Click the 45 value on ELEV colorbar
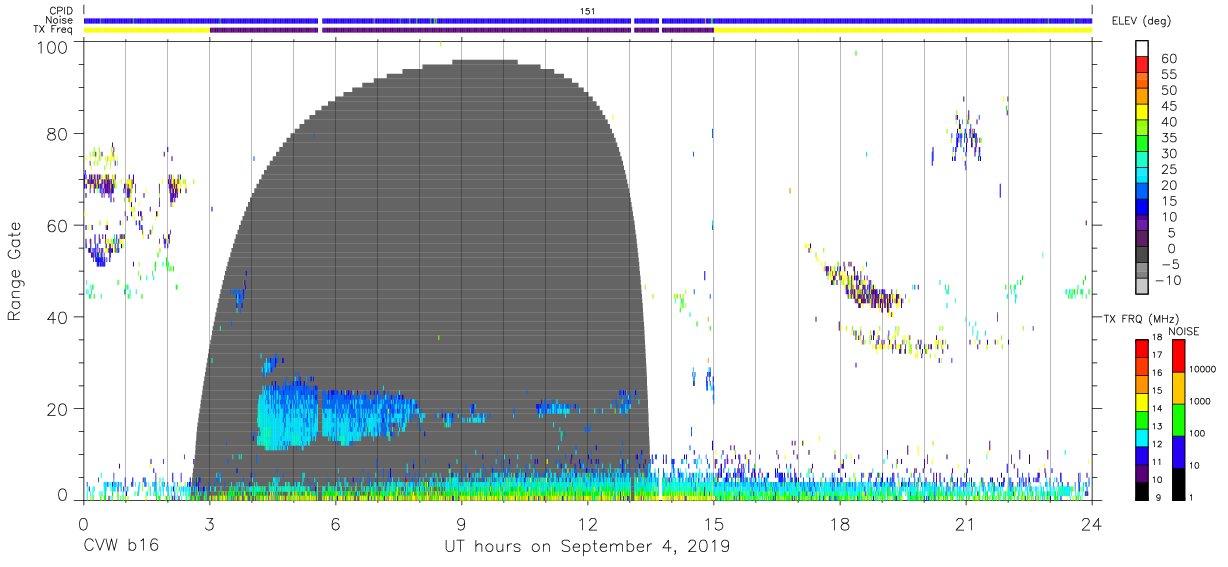 click(1169, 106)
